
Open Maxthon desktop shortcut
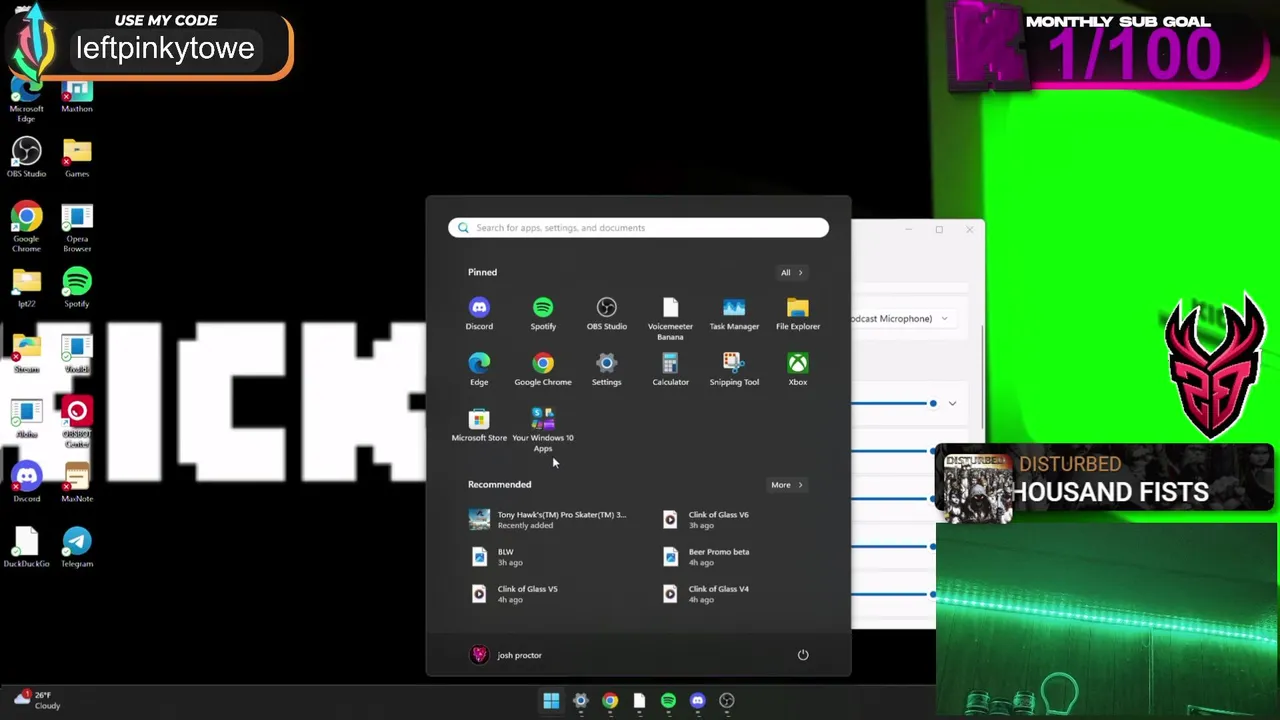point(77,96)
